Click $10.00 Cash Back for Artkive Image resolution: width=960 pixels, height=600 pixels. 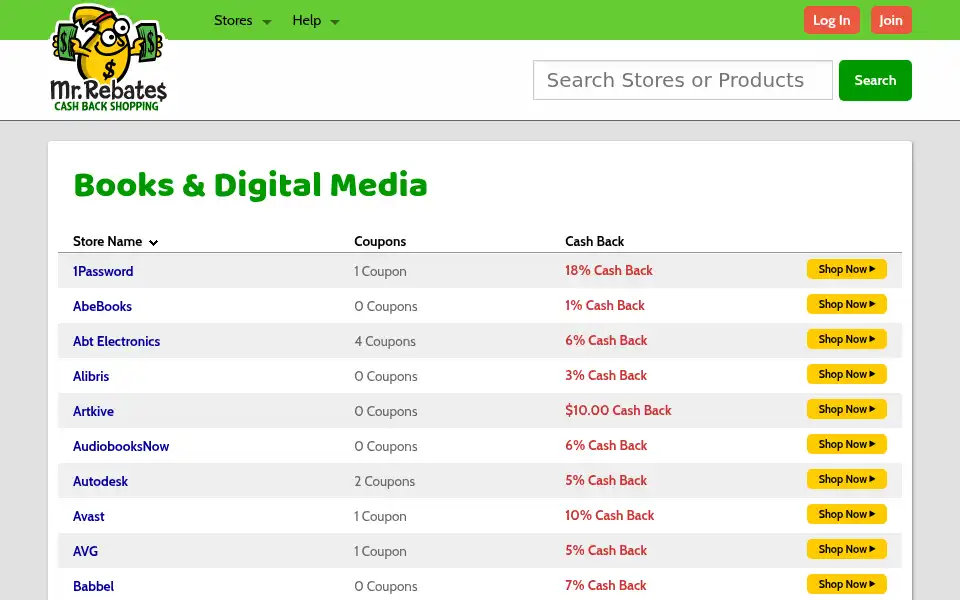[x=618, y=410]
